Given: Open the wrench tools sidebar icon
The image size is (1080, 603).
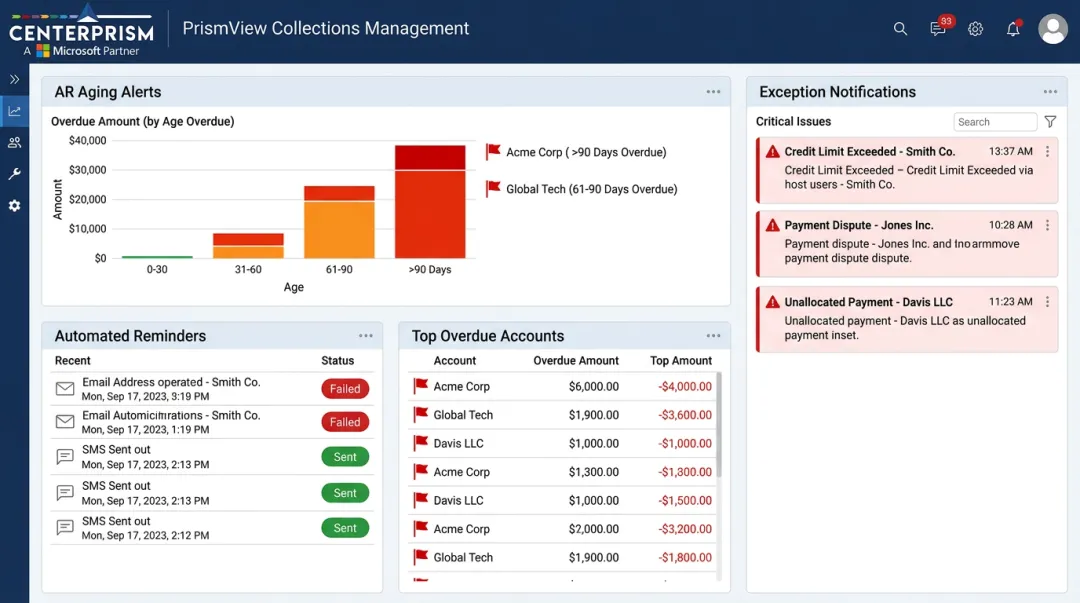Looking at the screenshot, I should (14, 174).
